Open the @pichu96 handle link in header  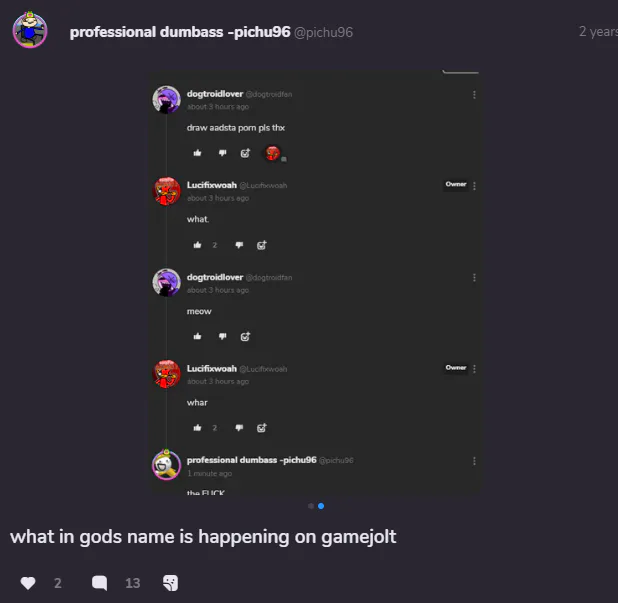coord(324,32)
